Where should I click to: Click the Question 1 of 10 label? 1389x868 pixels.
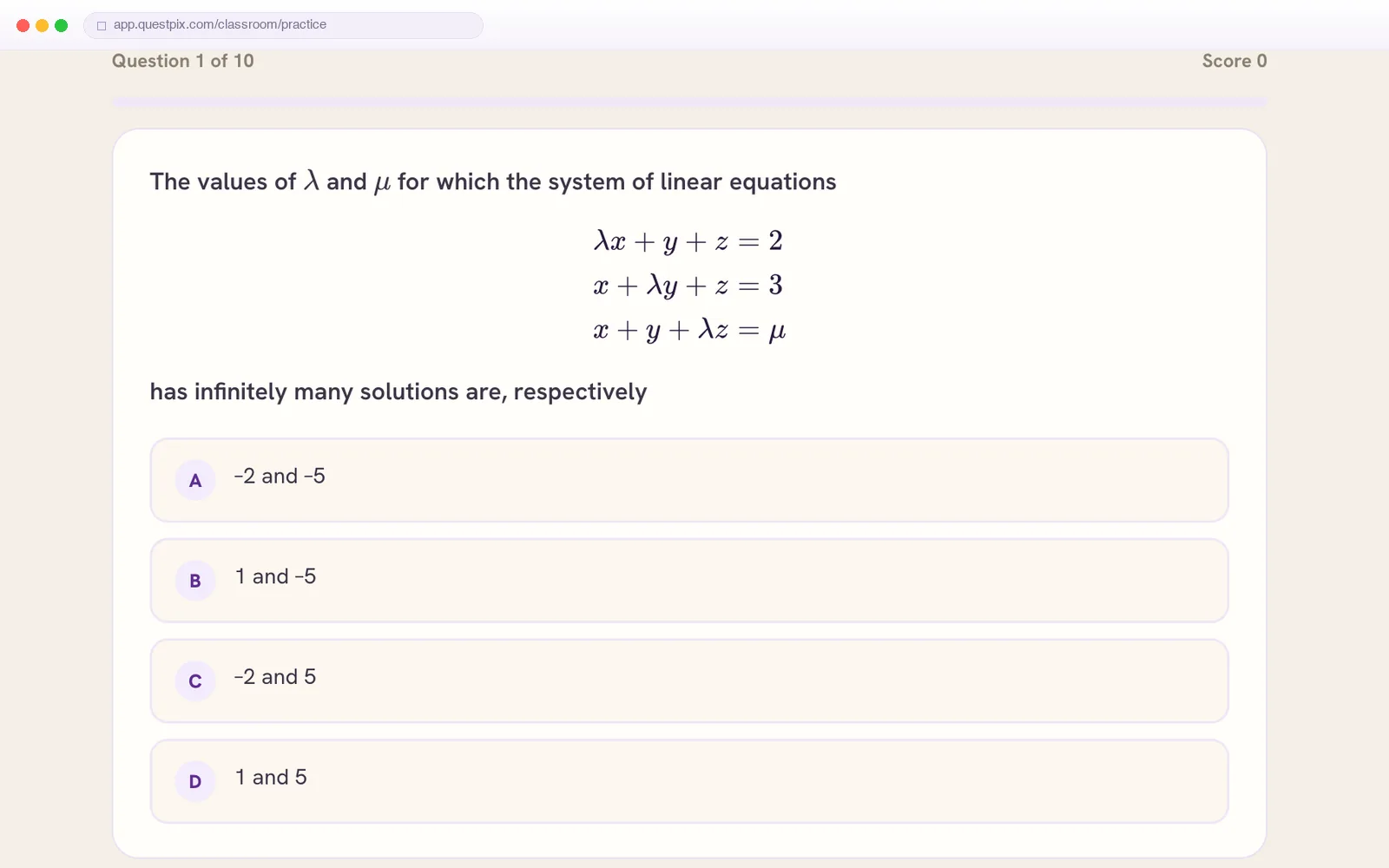click(x=183, y=61)
